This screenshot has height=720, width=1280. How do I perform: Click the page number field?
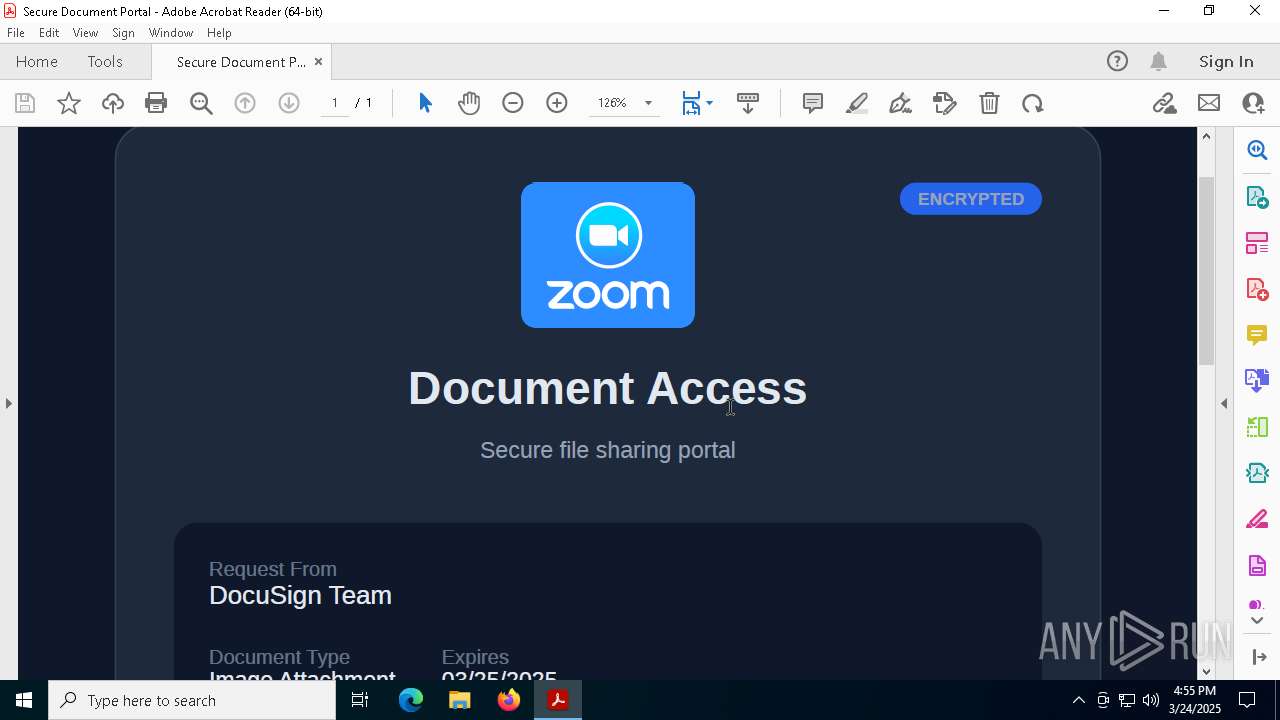click(x=335, y=103)
